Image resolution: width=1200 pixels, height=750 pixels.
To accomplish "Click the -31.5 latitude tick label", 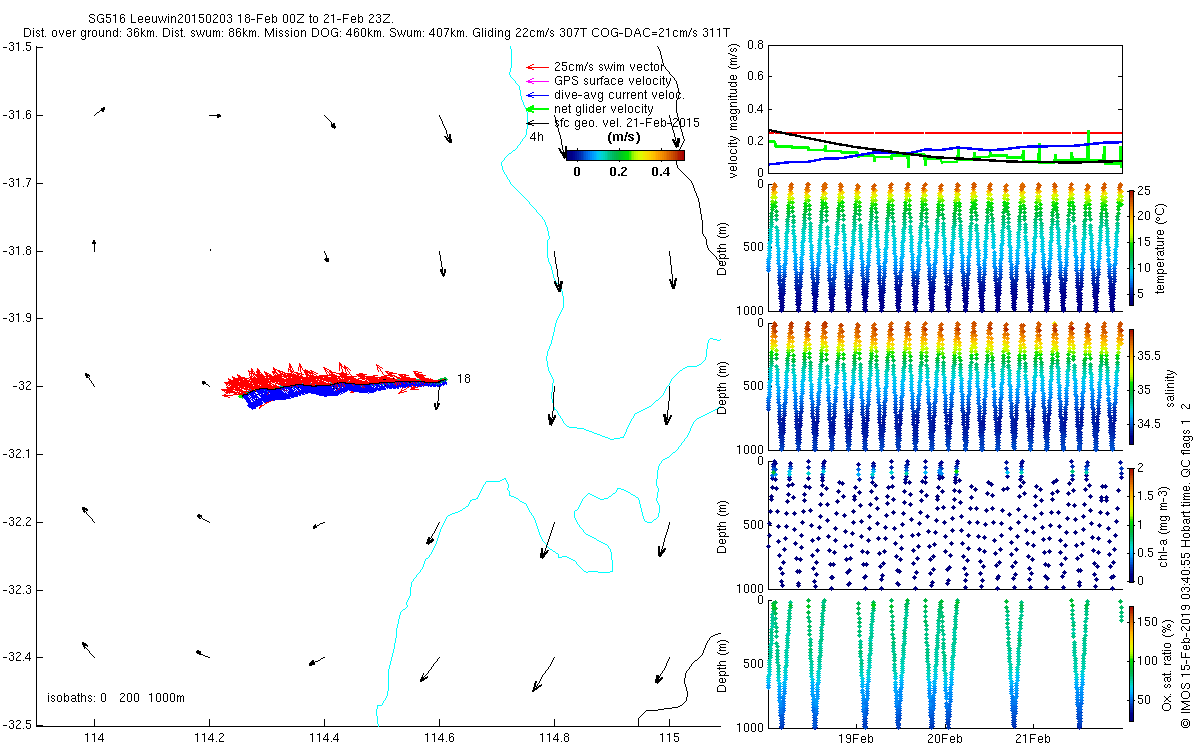I will click(16, 47).
